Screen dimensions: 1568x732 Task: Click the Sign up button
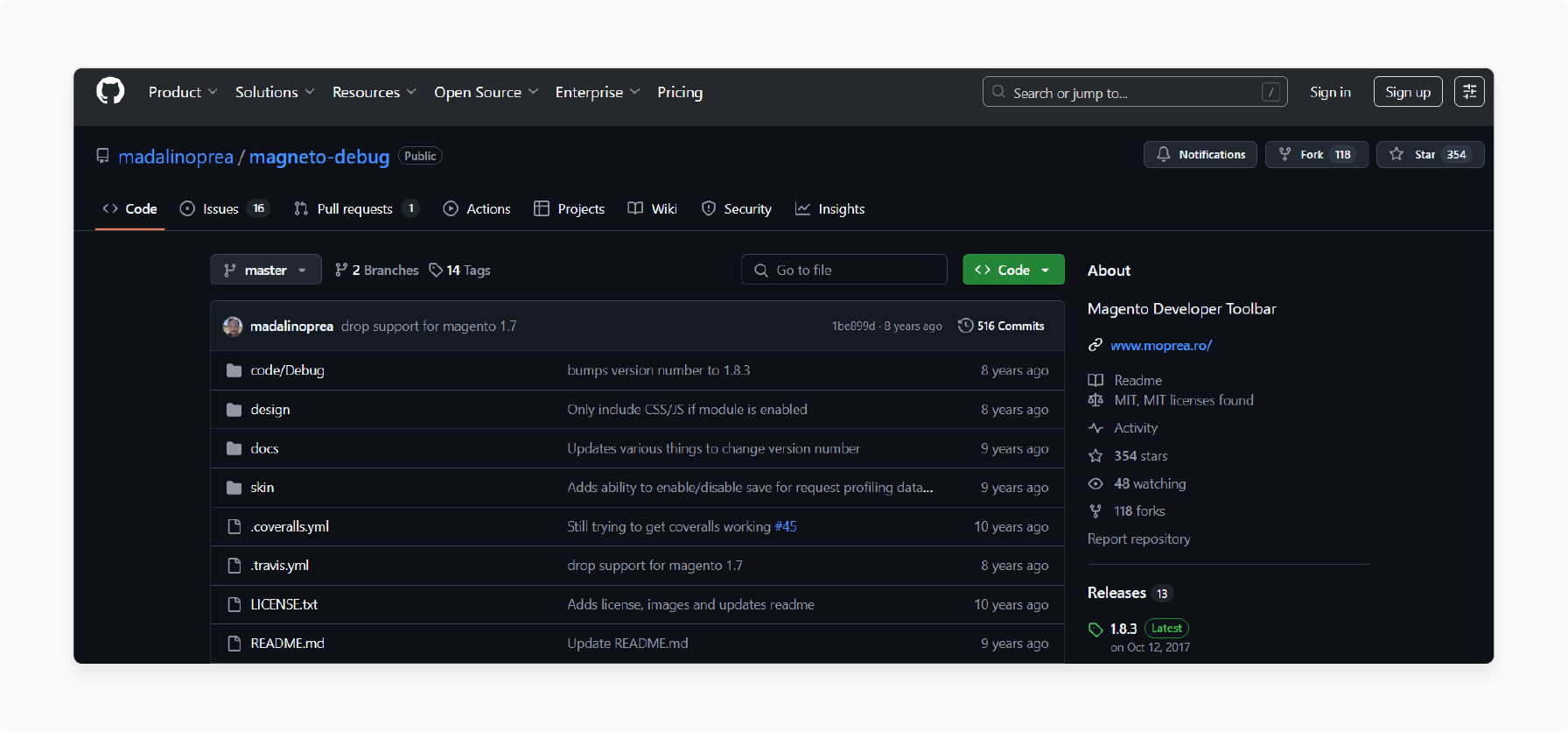pos(1408,92)
